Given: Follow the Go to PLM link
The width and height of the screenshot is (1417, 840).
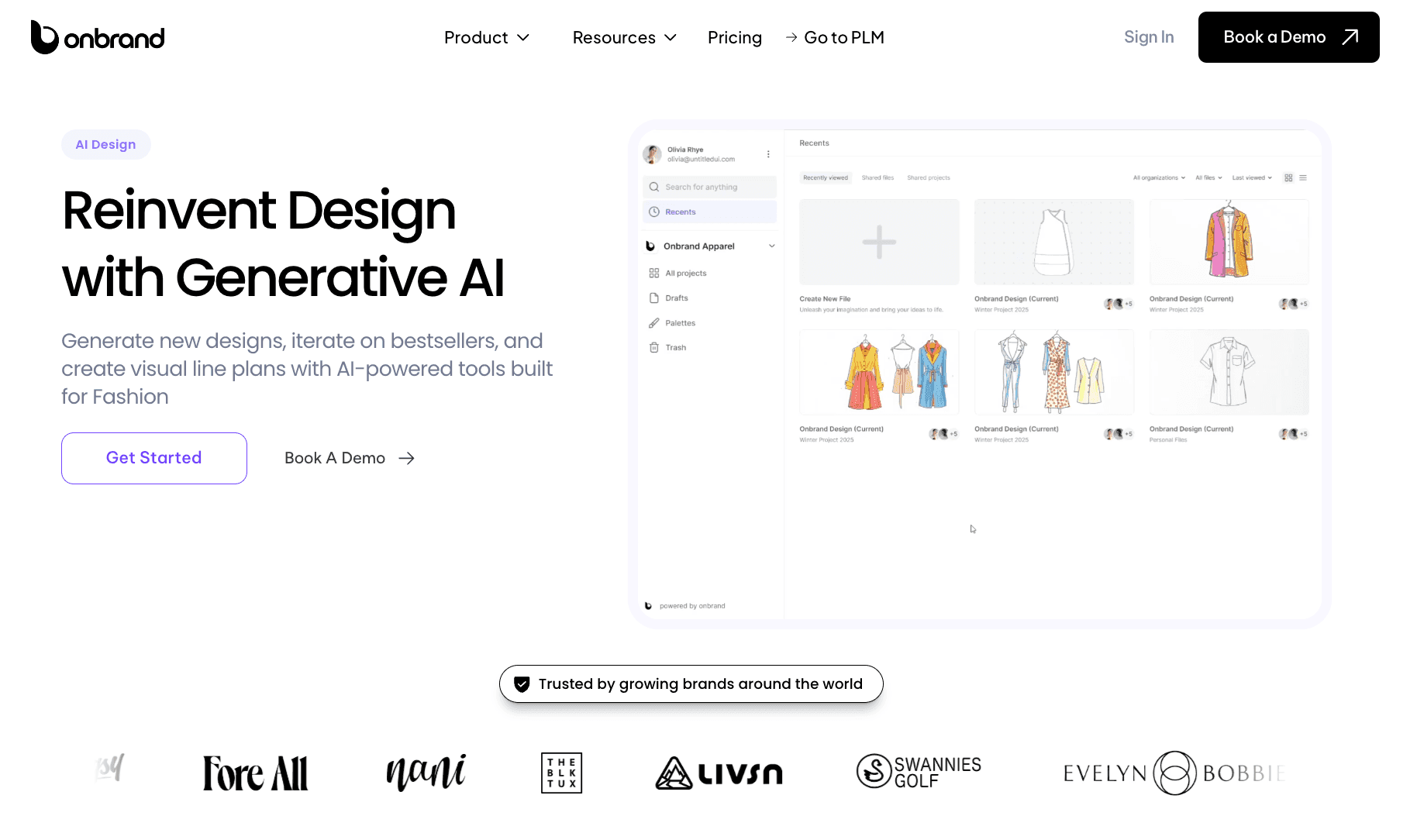Looking at the screenshot, I should 835,37.
